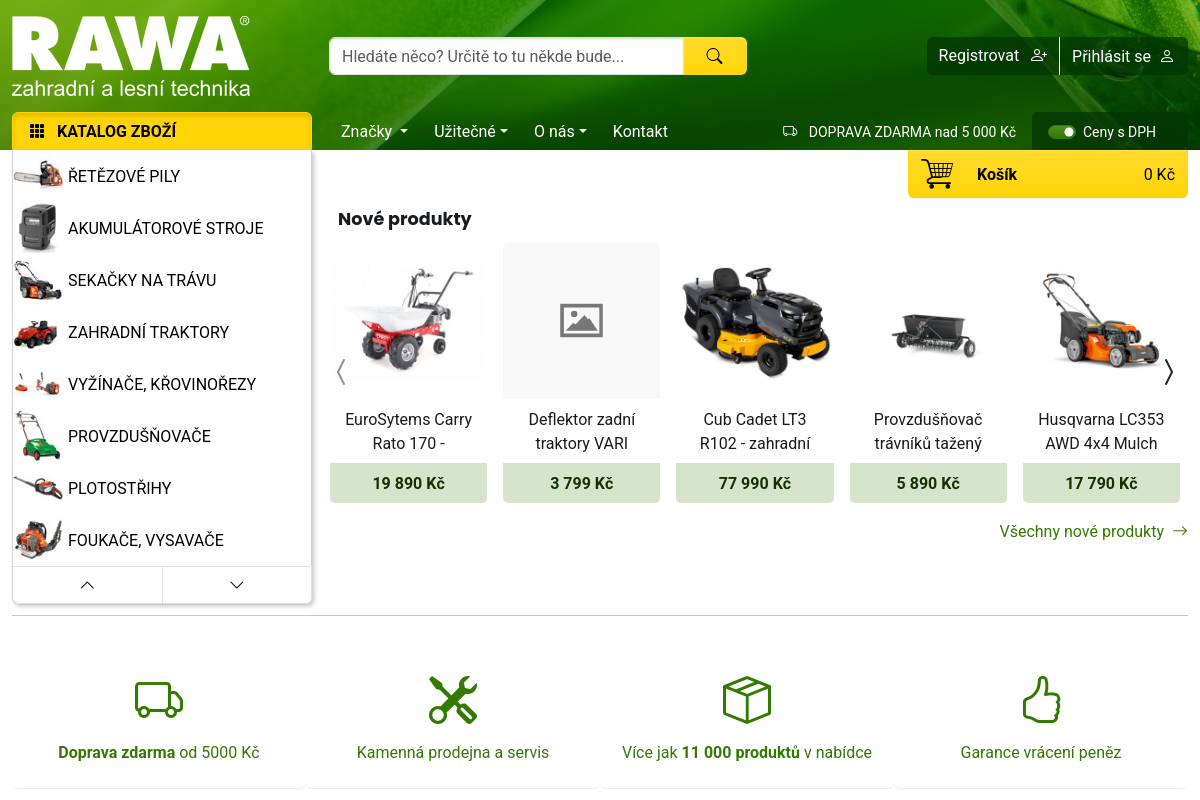Open the Kontakt menu item
The height and width of the screenshot is (800, 1200).
pyautogui.click(x=640, y=131)
